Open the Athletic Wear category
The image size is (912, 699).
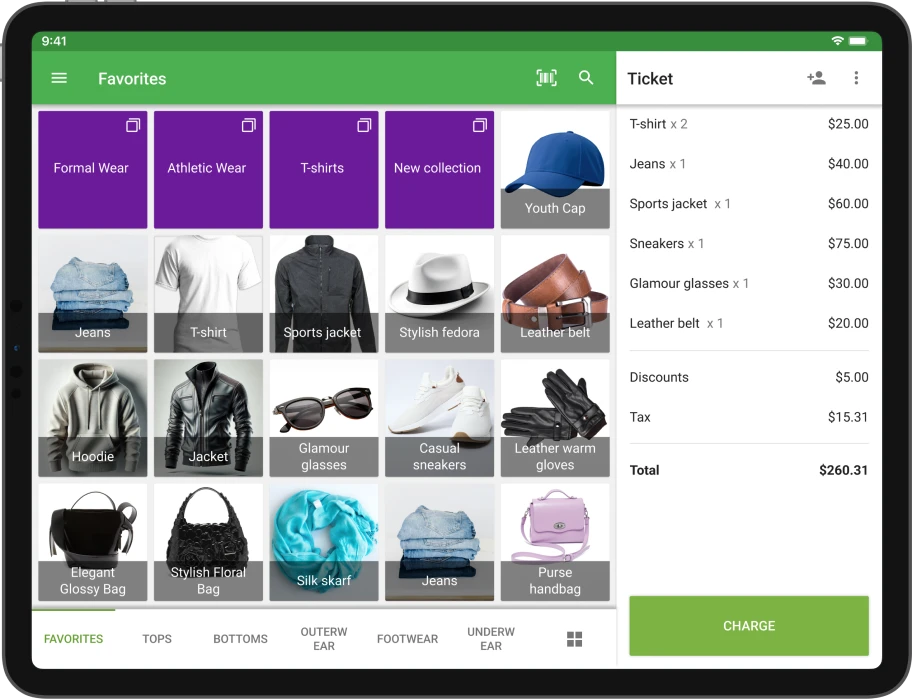coord(207,168)
